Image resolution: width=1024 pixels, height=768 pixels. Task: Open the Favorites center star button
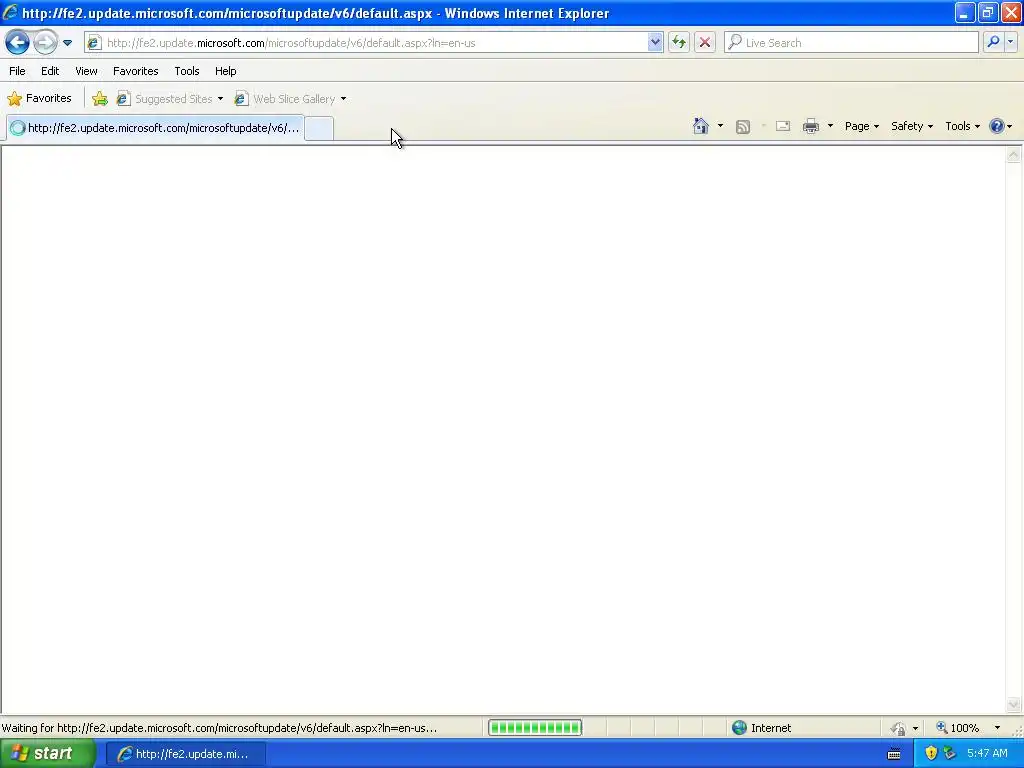(x=39, y=99)
